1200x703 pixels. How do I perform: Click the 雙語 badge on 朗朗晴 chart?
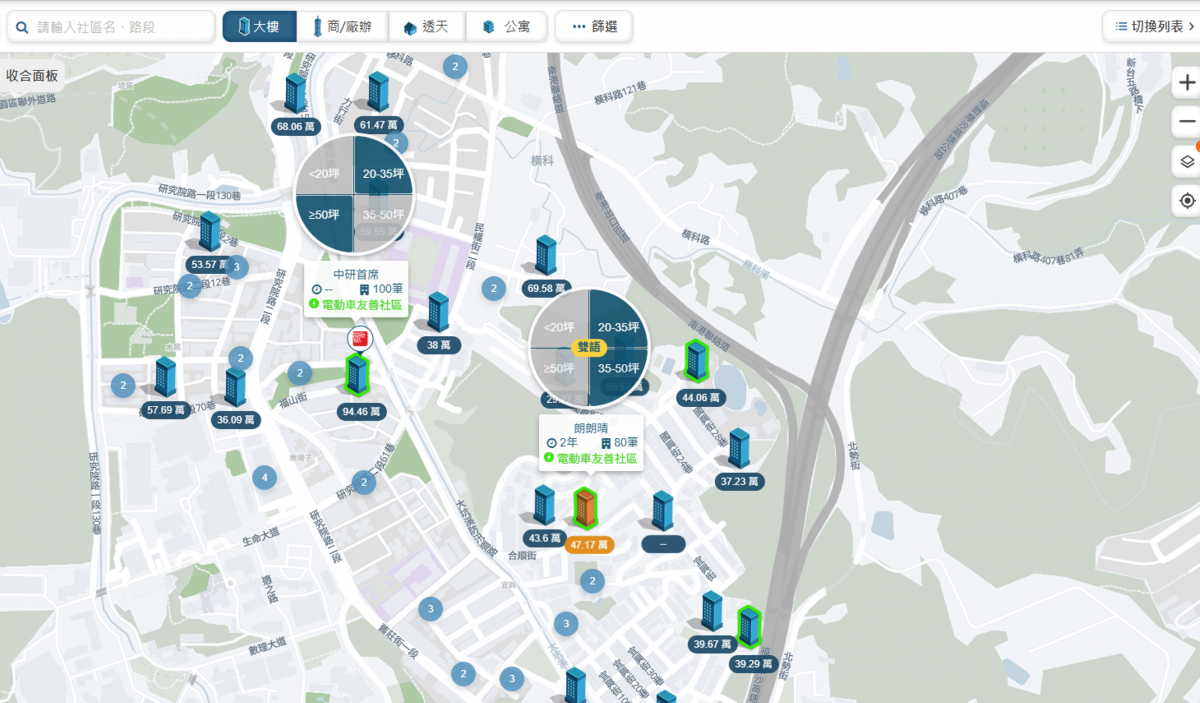coord(588,347)
